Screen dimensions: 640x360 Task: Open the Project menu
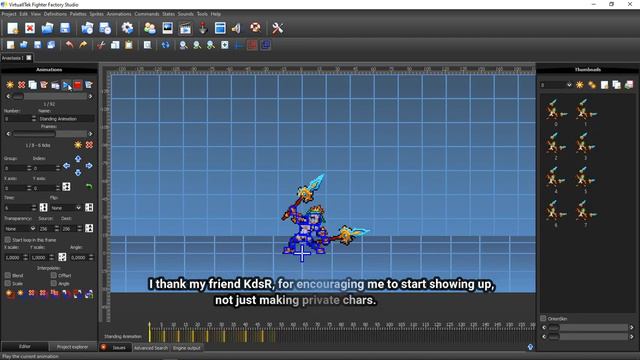pos(9,14)
